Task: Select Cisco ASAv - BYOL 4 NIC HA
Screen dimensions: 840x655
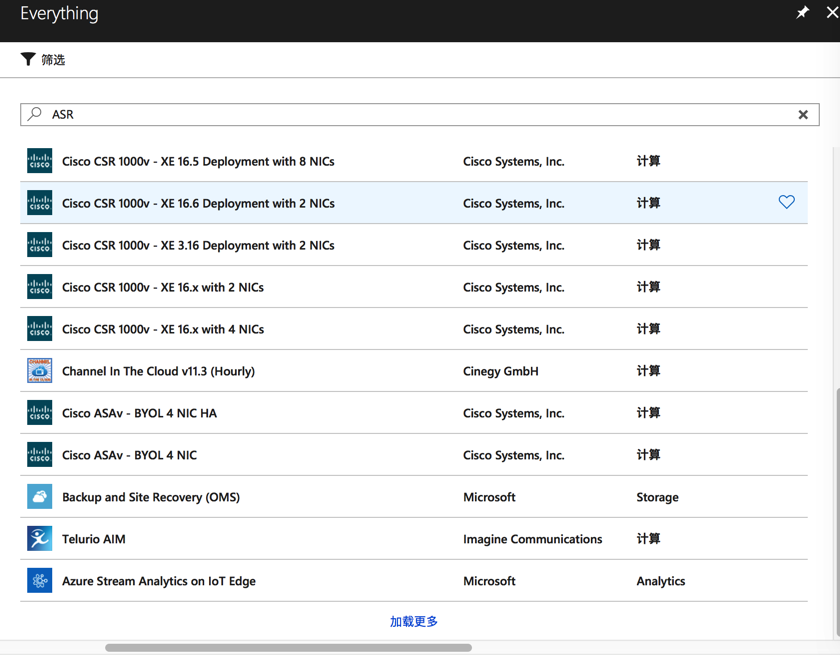Action: click(x=139, y=413)
